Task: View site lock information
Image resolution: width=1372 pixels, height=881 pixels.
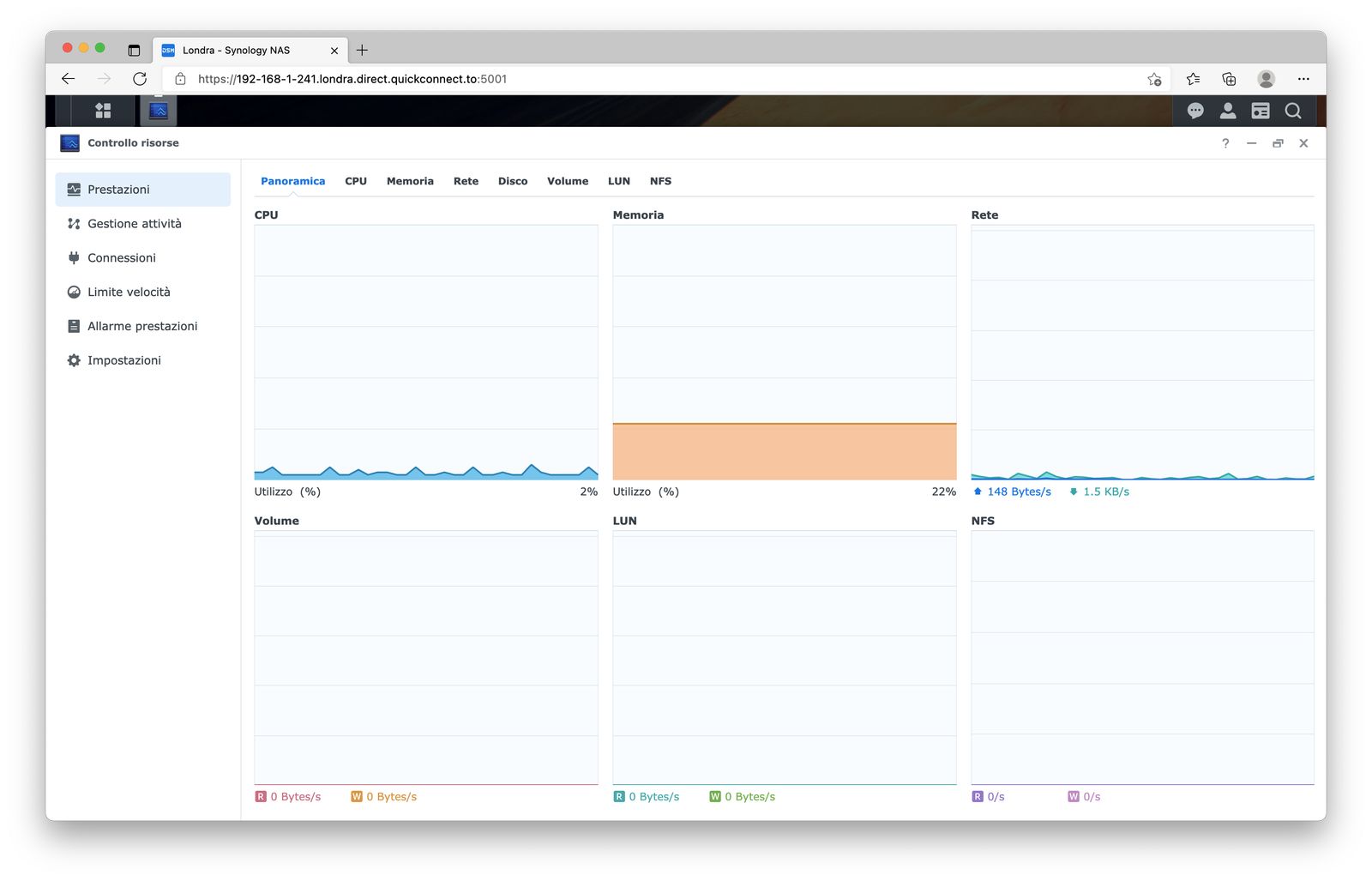Action: pyautogui.click(x=180, y=79)
